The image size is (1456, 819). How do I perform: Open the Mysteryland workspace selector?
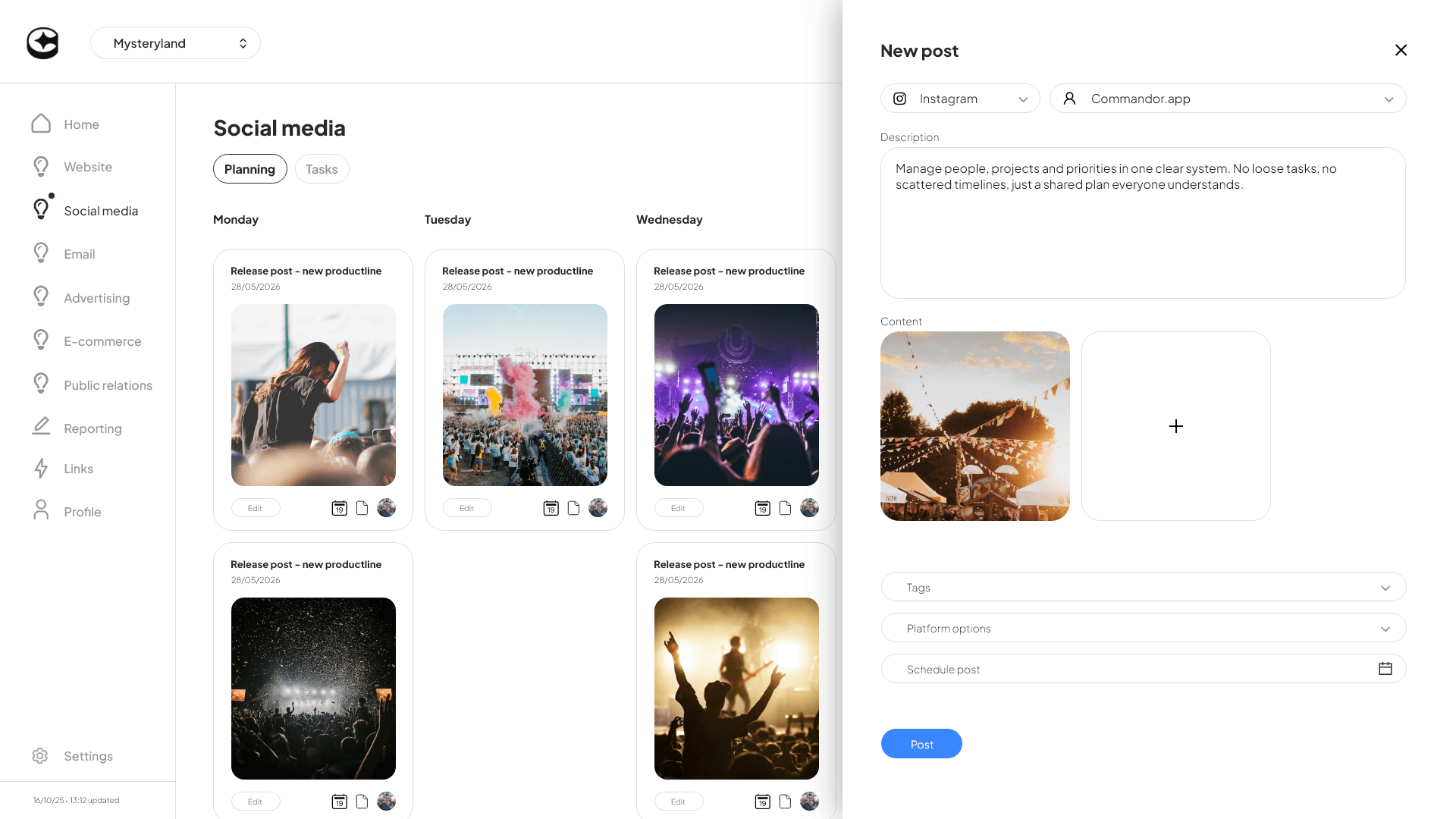coord(175,42)
